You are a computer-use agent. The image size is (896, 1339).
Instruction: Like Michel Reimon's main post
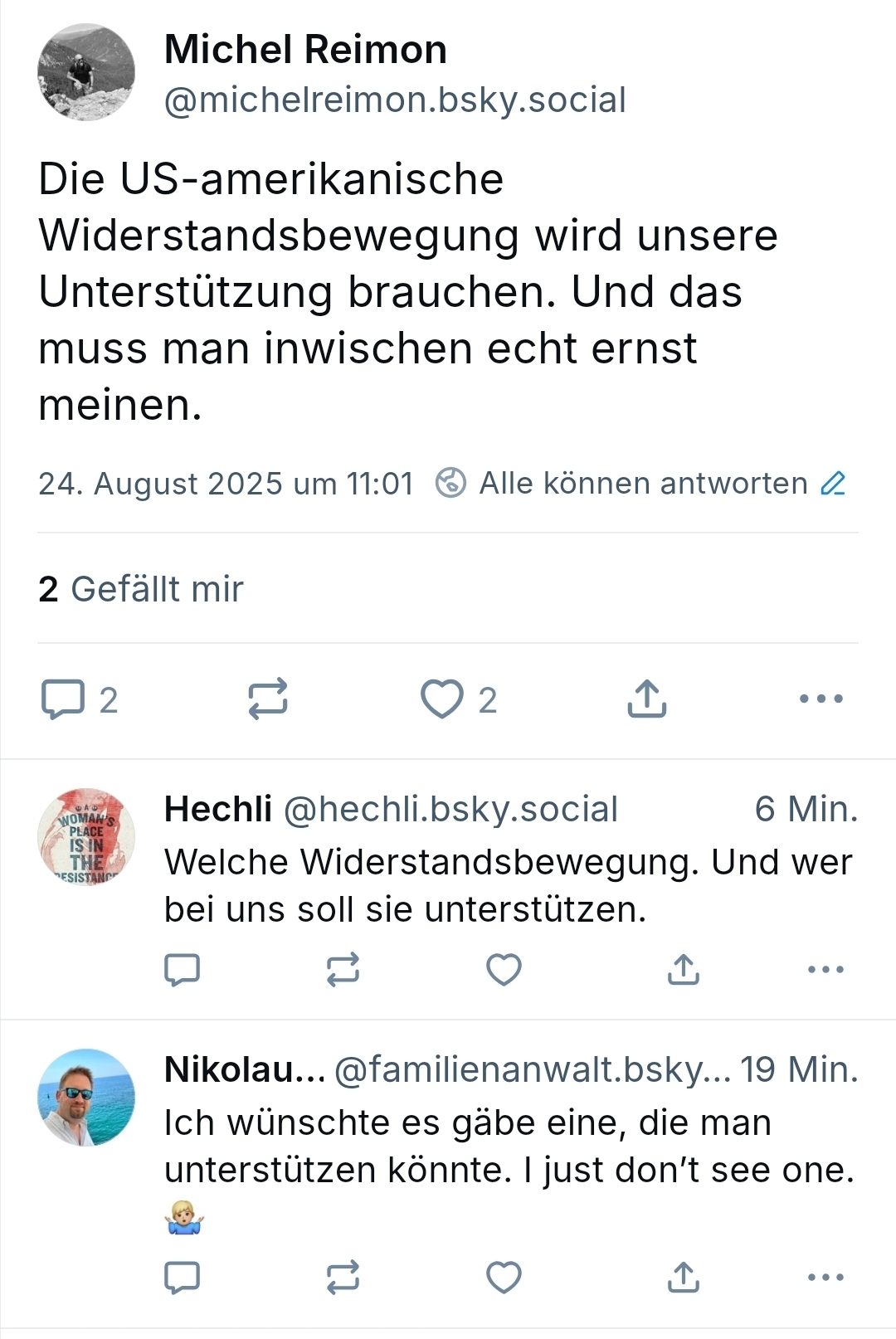[x=442, y=699]
